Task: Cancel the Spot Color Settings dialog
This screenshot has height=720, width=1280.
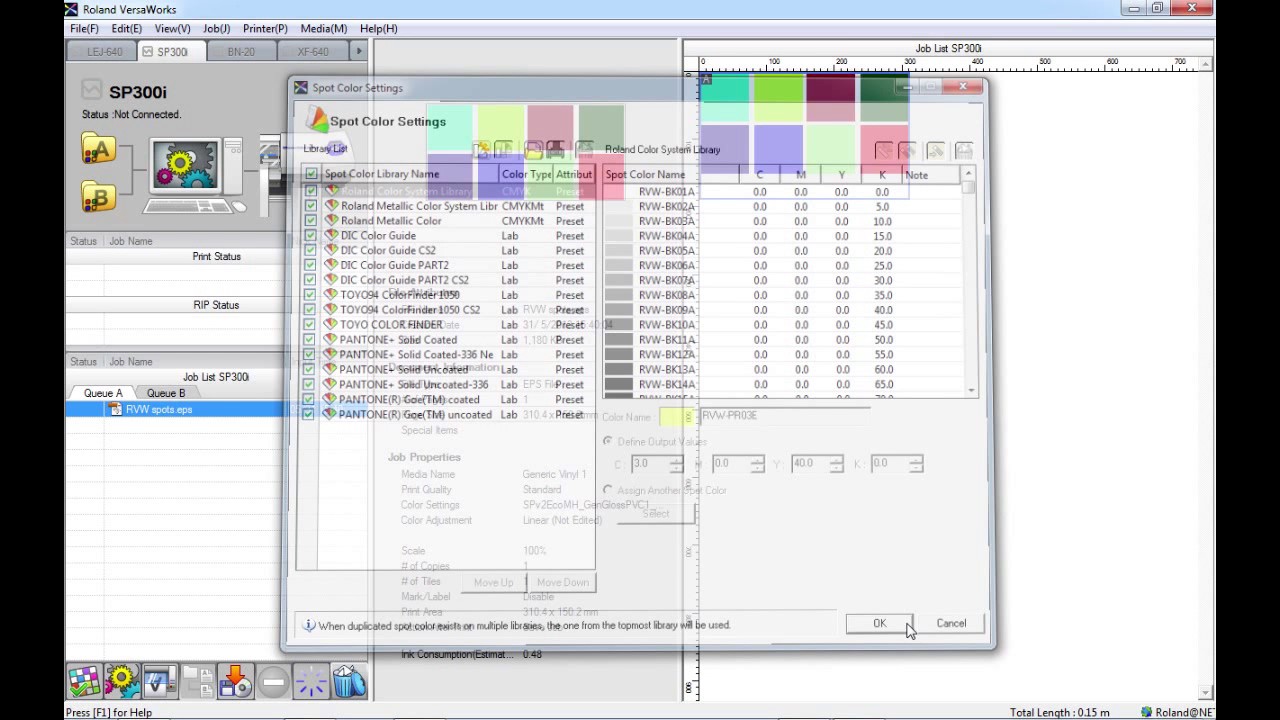Action: pyautogui.click(x=951, y=624)
